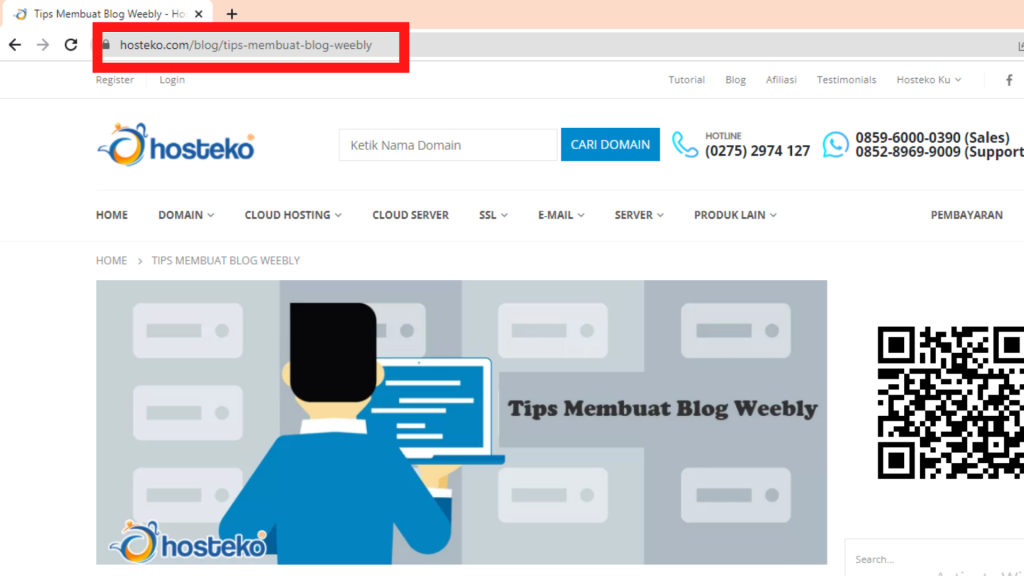
Task: Click the Ketik Nama Domain input field
Action: [x=447, y=145]
